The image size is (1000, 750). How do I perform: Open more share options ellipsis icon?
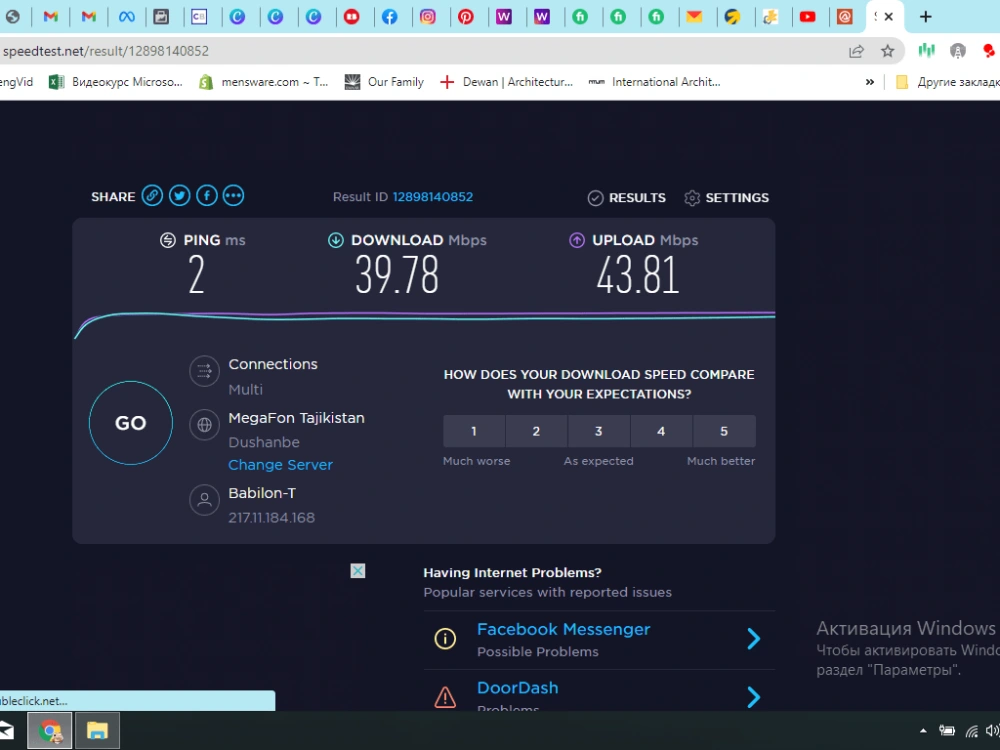233,196
